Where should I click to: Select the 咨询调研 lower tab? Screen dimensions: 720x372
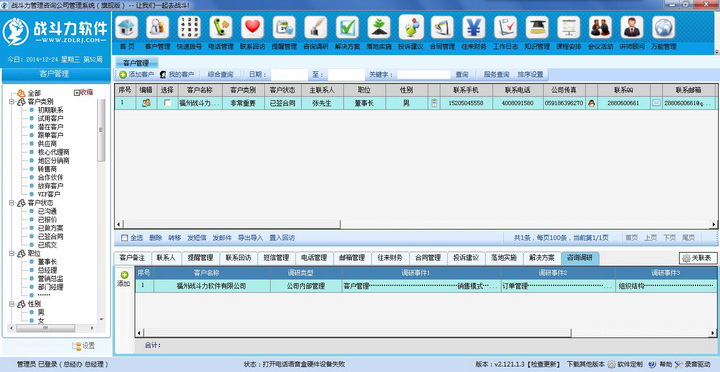click(580, 258)
